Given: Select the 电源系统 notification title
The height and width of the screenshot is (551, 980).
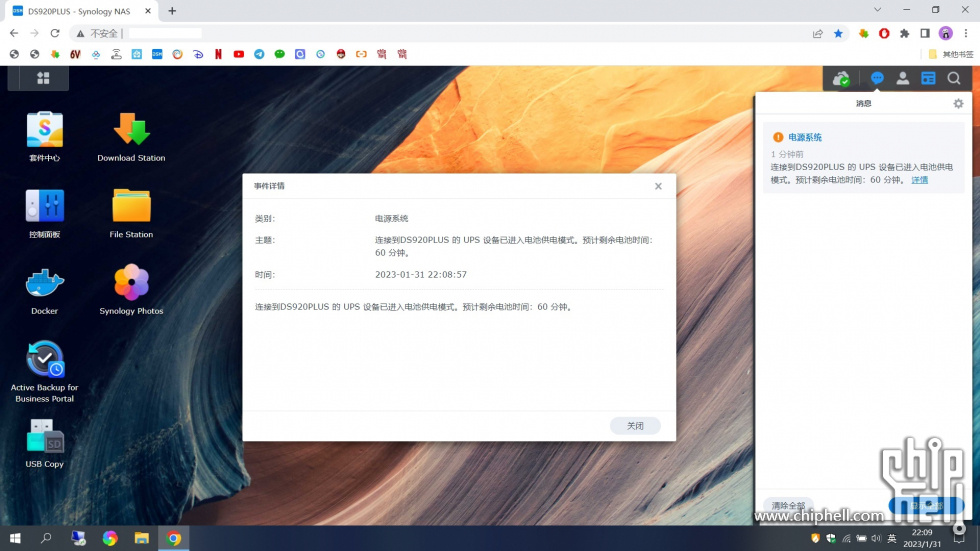Looking at the screenshot, I should (804, 137).
